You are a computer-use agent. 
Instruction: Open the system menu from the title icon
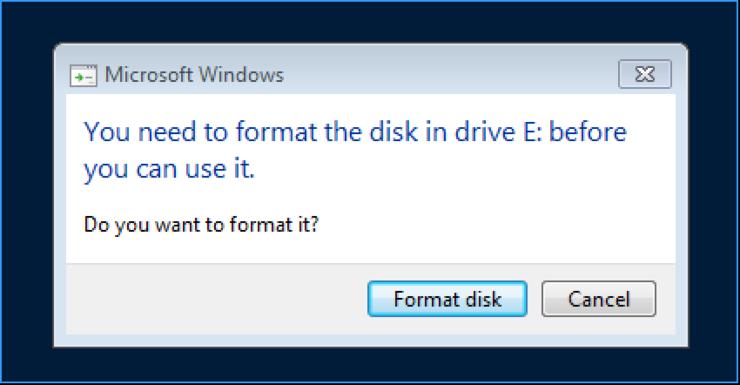[84, 75]
